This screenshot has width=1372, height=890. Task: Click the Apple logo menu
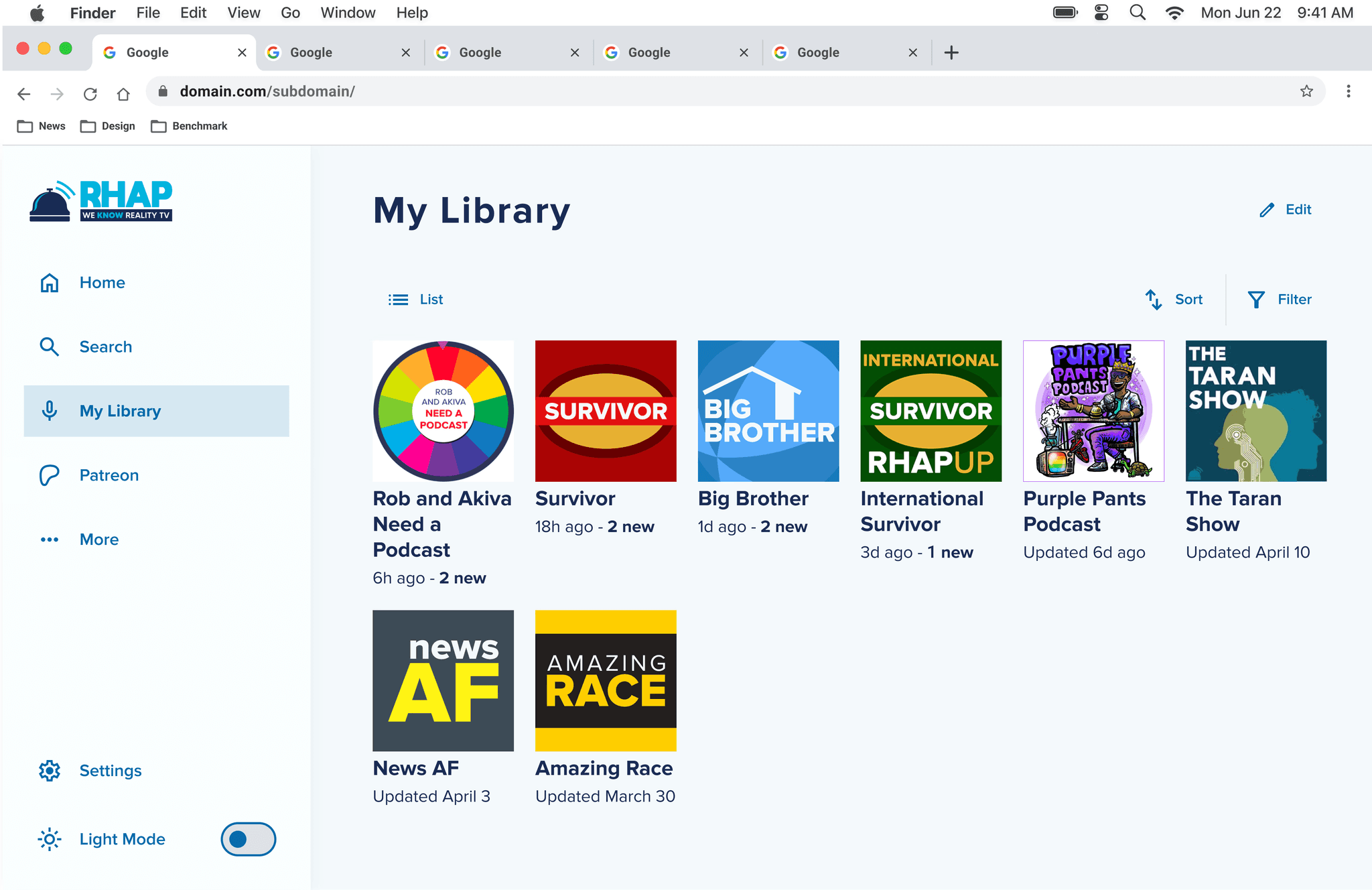click(x=38, y=13)
